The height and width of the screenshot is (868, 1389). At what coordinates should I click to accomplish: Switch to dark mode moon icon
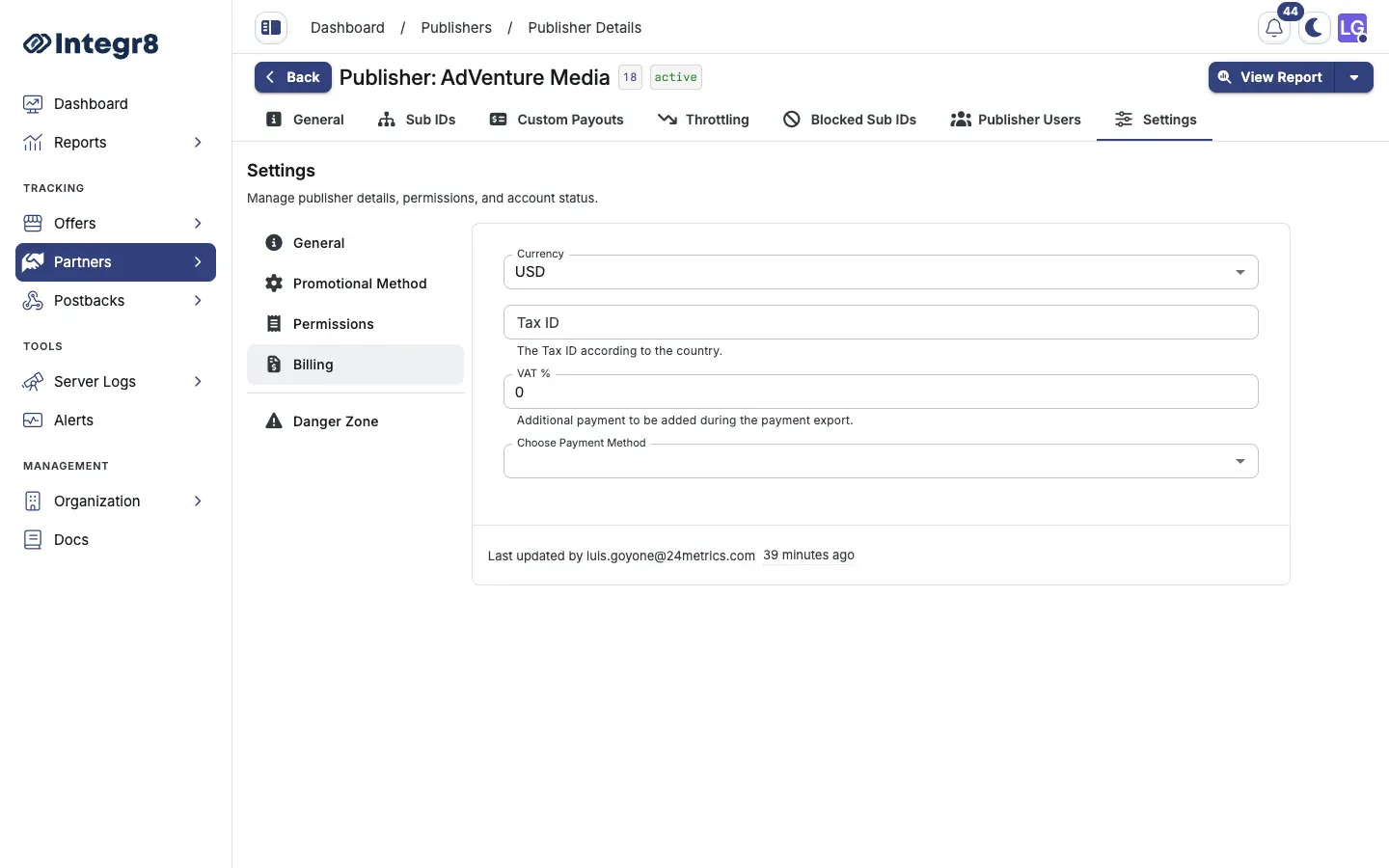[1314, 28]
